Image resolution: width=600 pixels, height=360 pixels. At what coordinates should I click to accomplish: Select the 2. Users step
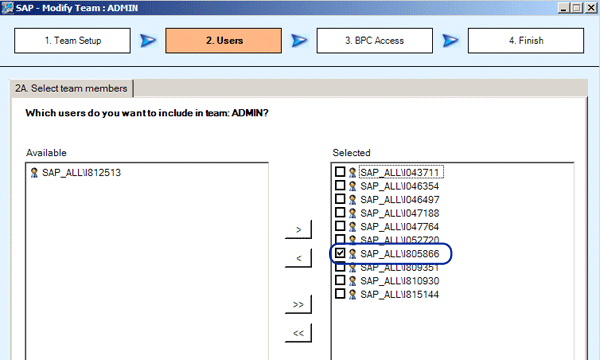tap(223, 41)
